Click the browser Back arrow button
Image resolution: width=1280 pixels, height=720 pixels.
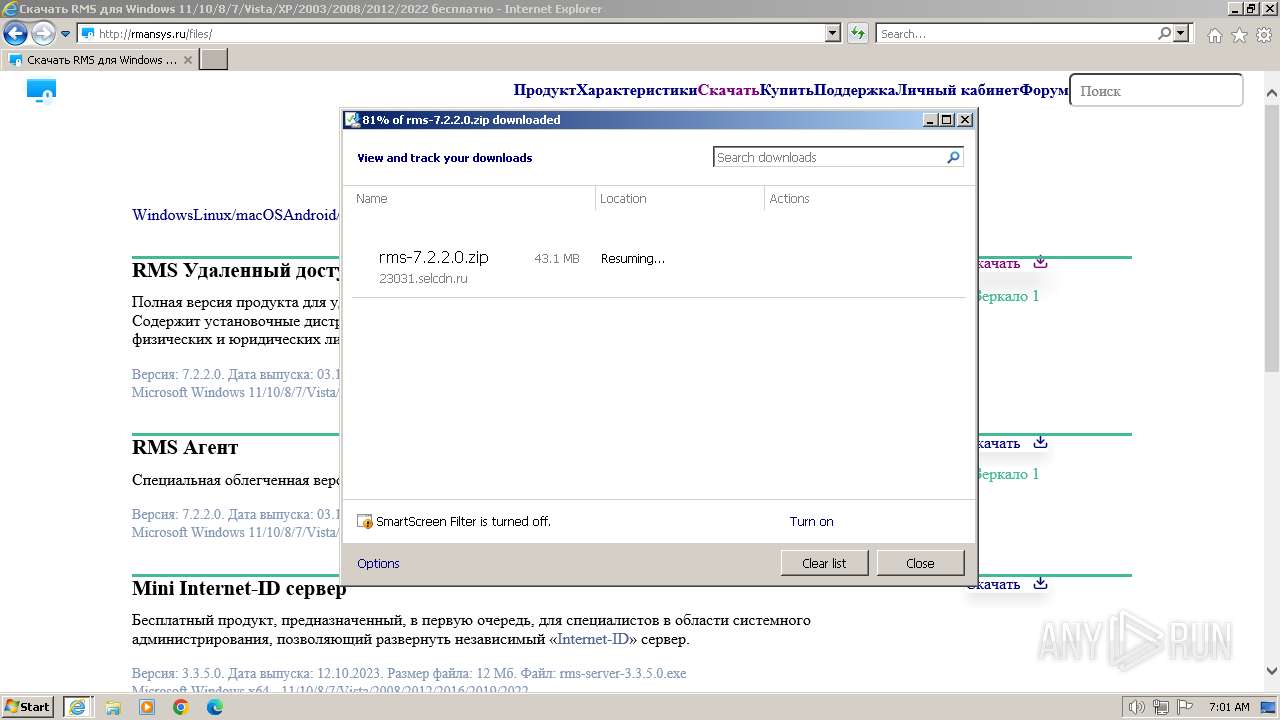tap(15, 34)
